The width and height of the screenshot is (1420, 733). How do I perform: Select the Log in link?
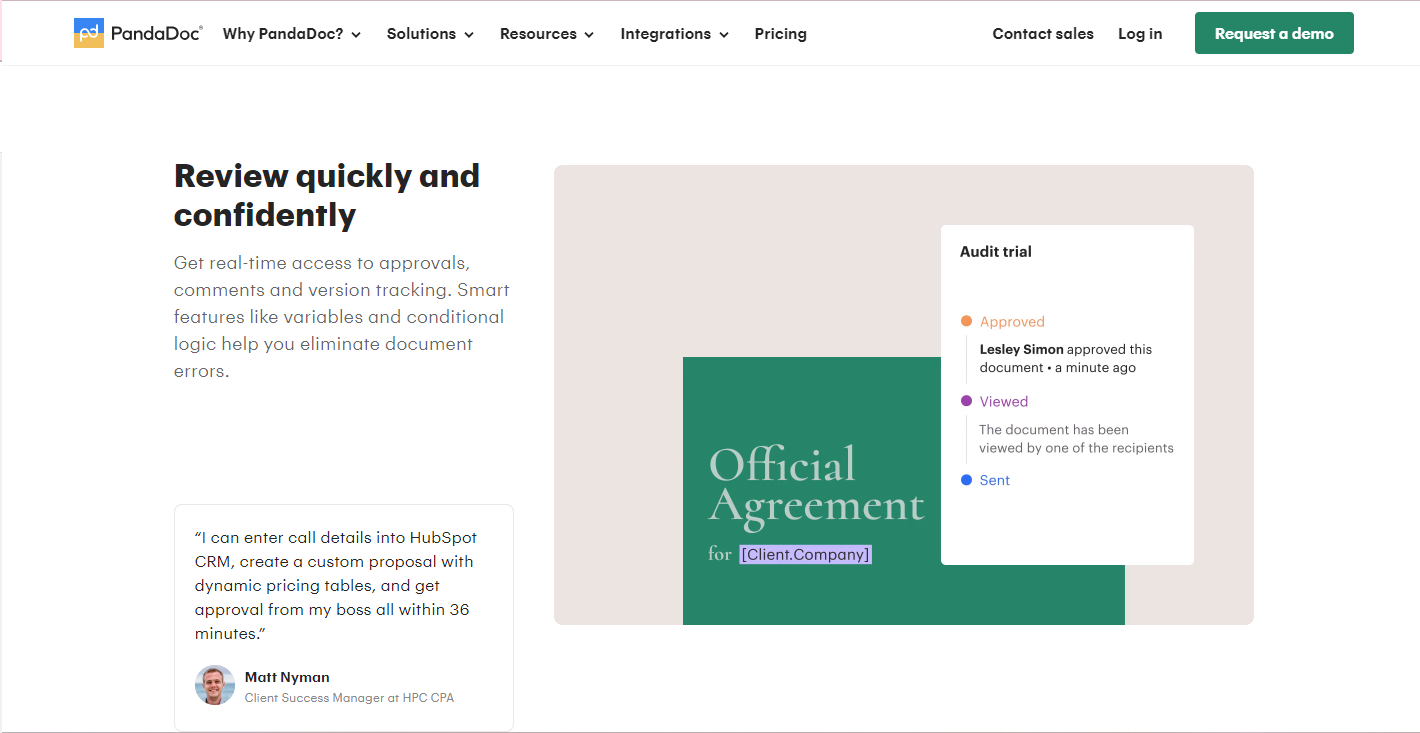point(1140,34)
